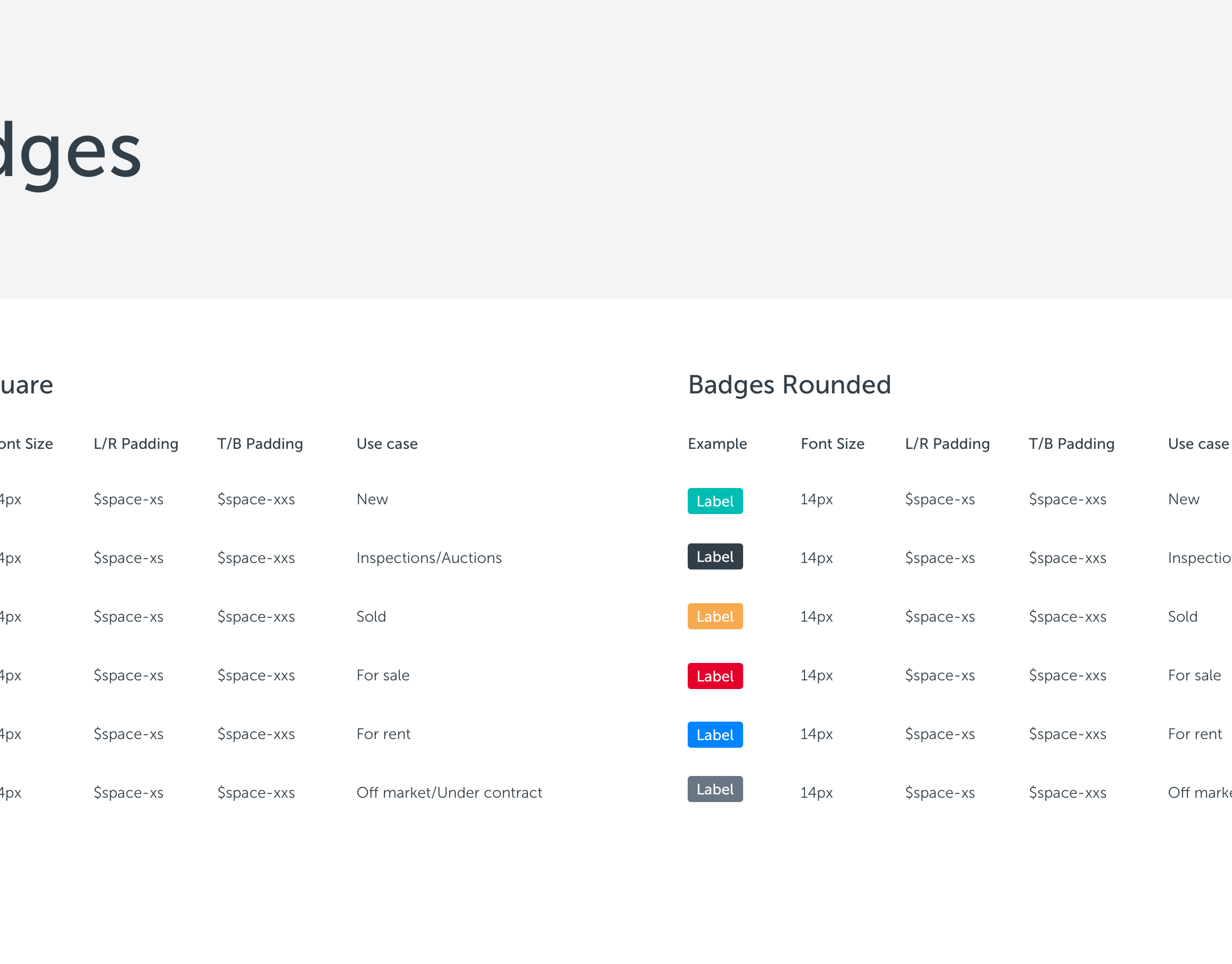Select $space-xxs in dark navy Label row
This screenshot has height=964, width=1232.
pyautogui.click(x=1067, y=558)
